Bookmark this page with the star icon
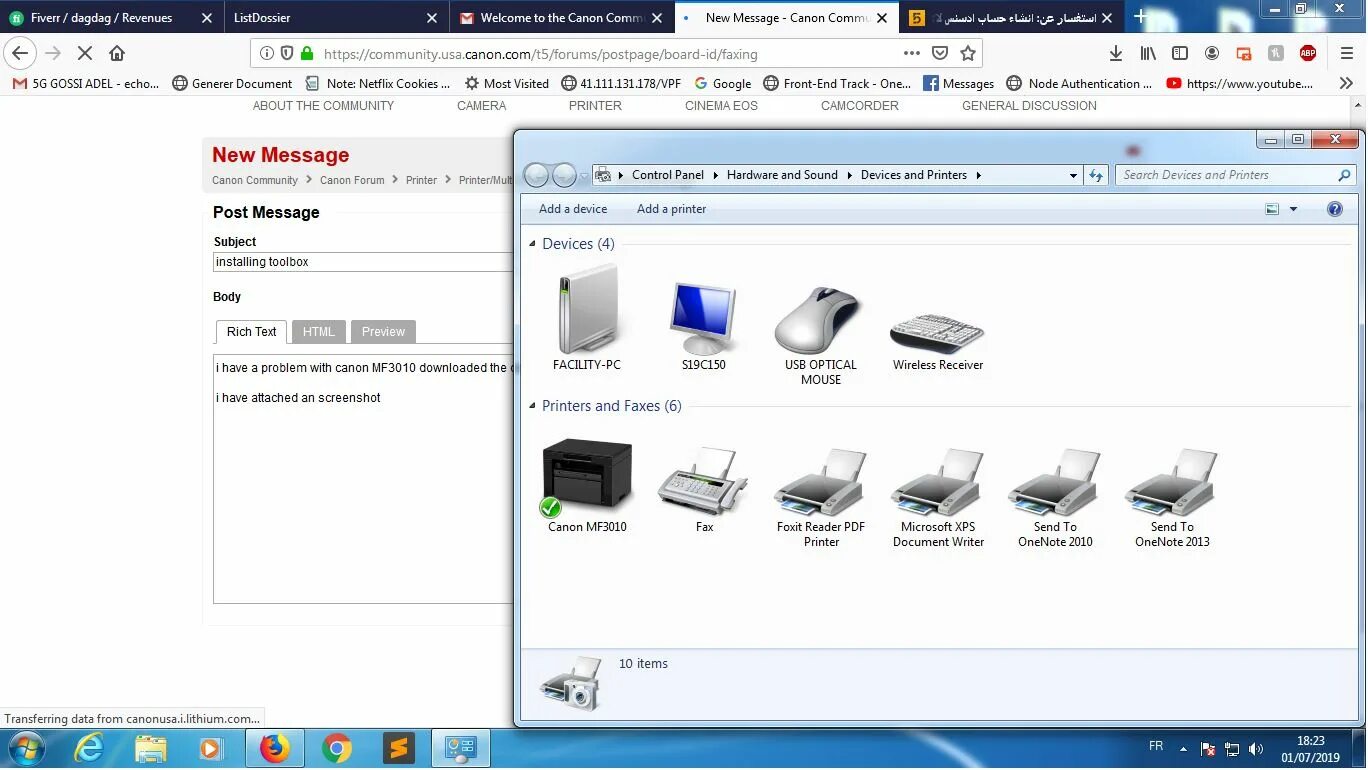 pyautogui.click(x=967, y=54)
